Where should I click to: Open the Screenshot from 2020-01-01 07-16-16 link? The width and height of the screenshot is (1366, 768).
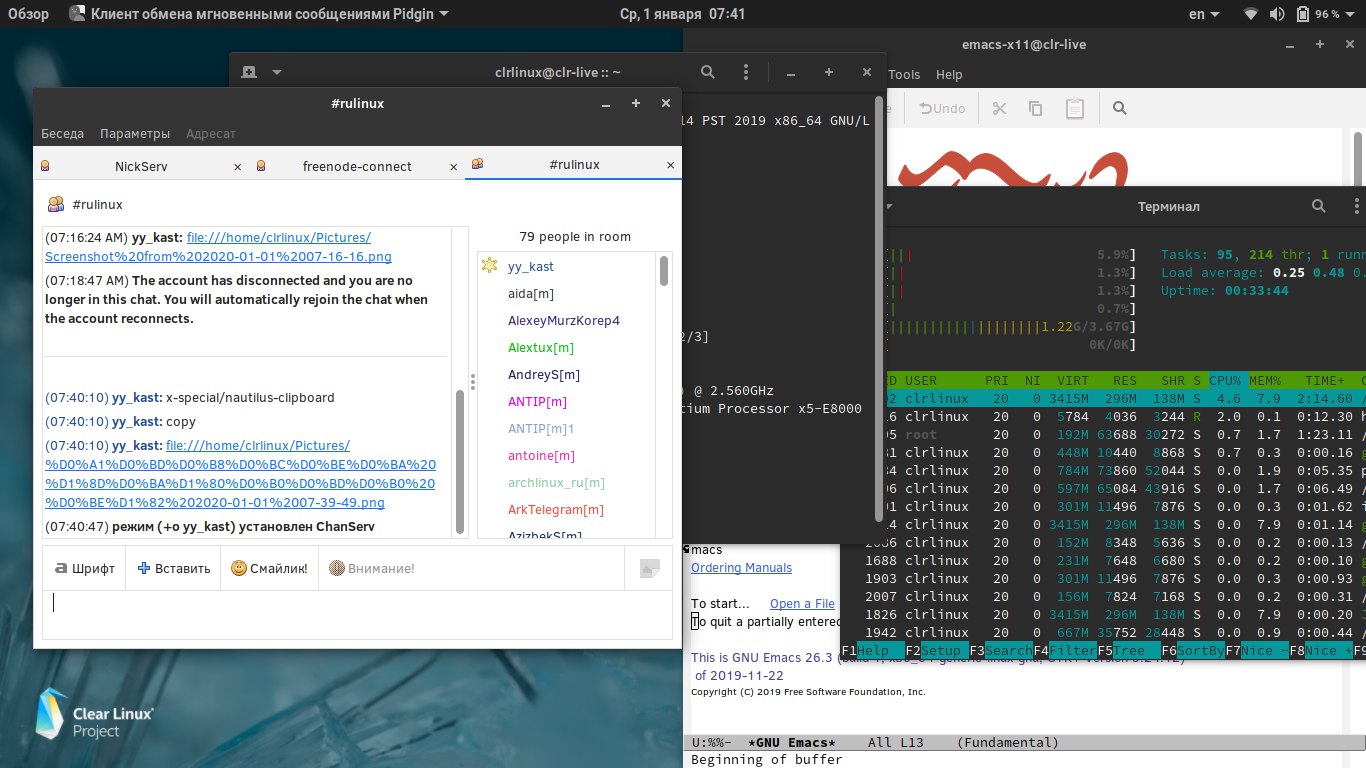coord(208,246)
